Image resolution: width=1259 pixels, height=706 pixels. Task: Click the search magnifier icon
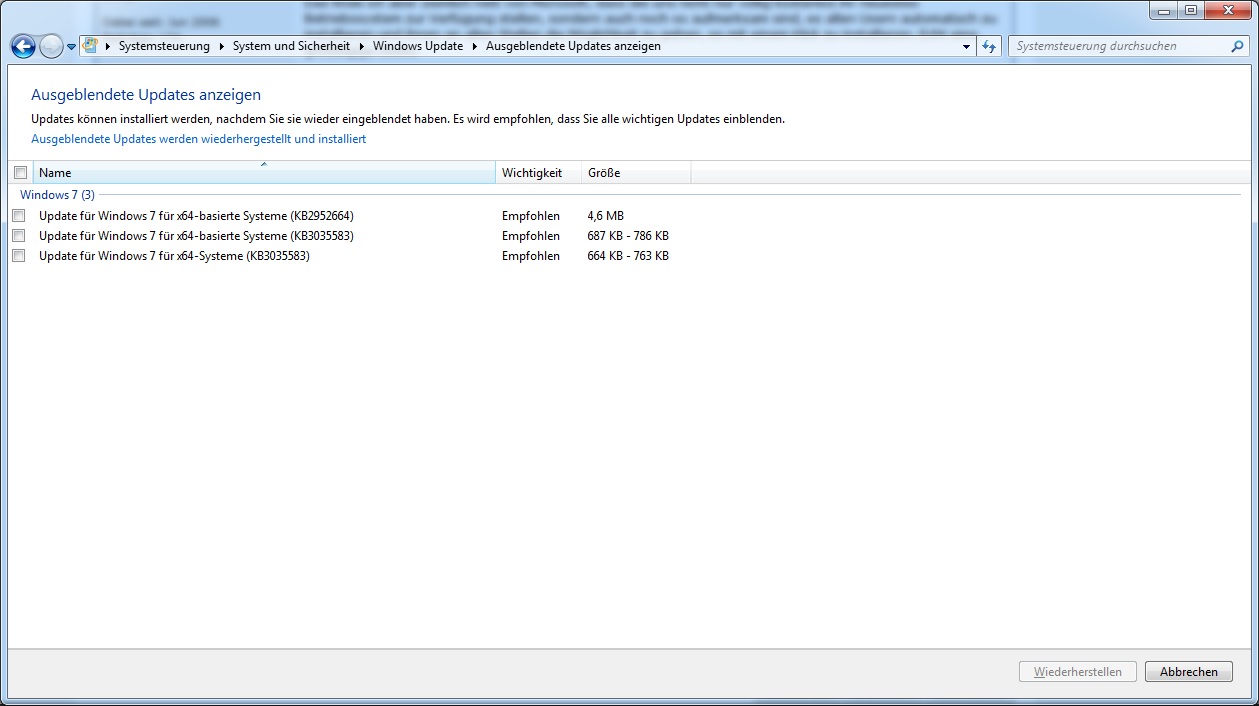pyautogui.click(x=1238, y=46)
